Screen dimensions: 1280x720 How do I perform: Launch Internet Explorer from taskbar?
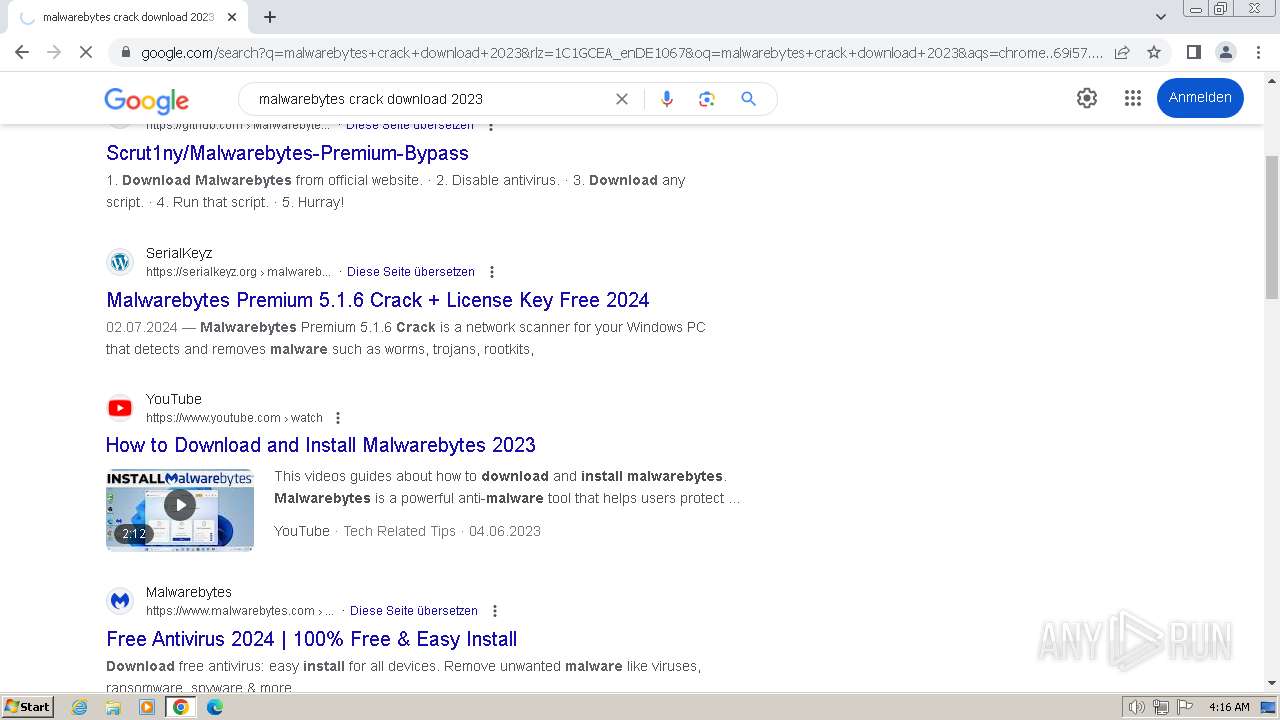click(x=80, y=707)
